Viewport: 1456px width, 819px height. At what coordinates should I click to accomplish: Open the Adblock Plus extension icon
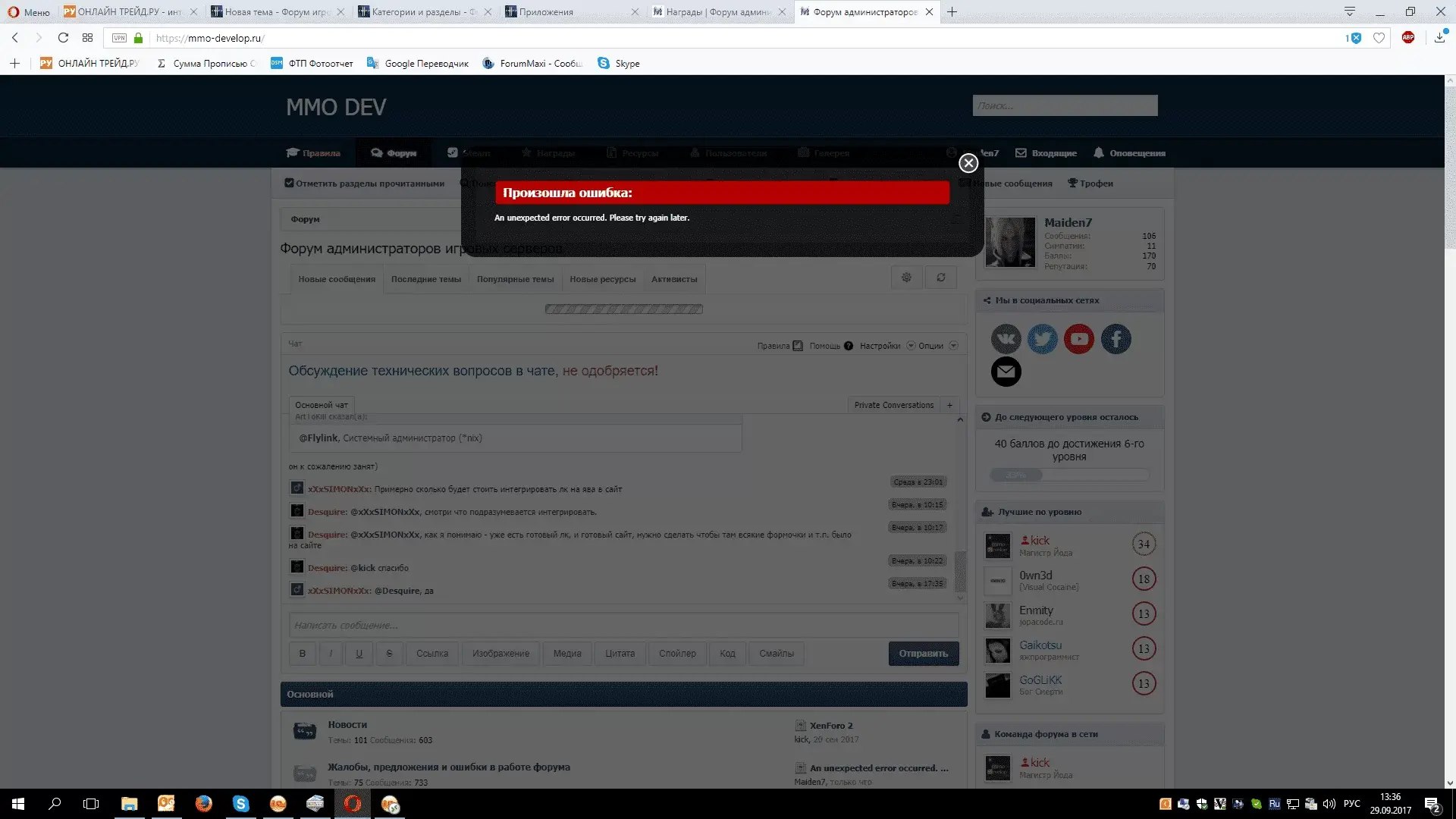point(1408,38)
